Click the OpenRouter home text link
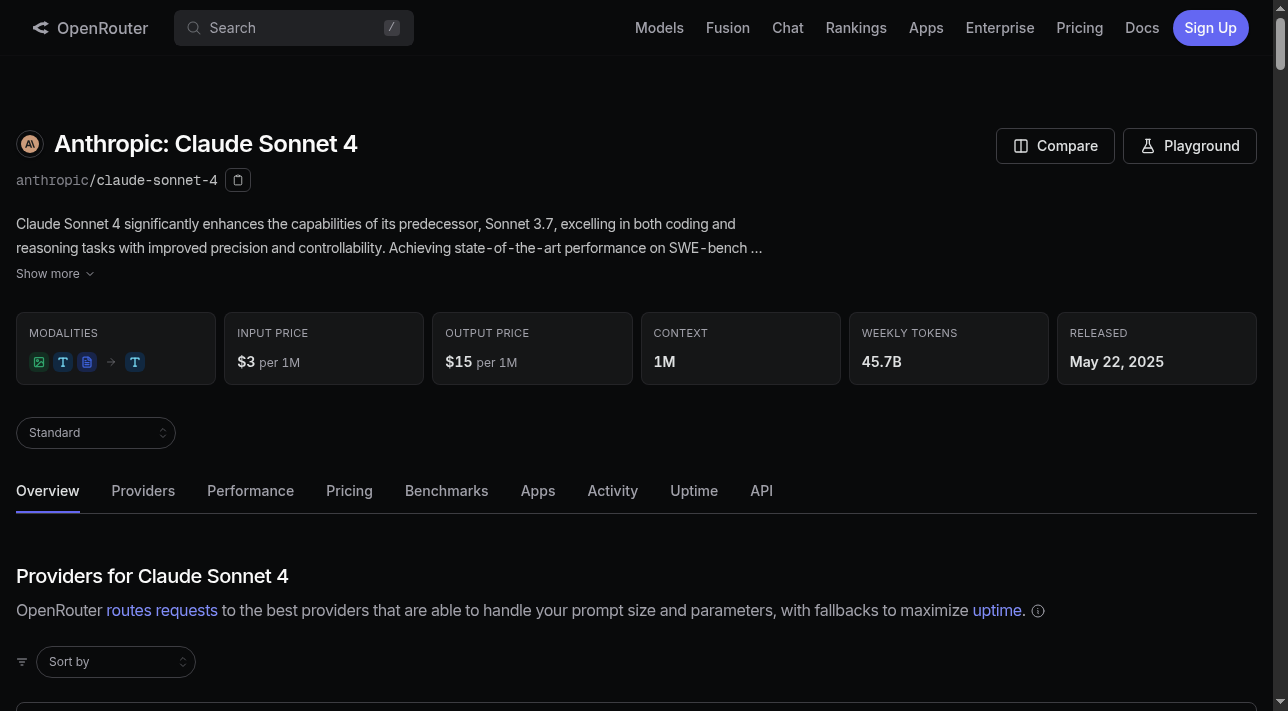This screenshot has height=711, width=1288. pyautogui.click(x=102, y=28)
